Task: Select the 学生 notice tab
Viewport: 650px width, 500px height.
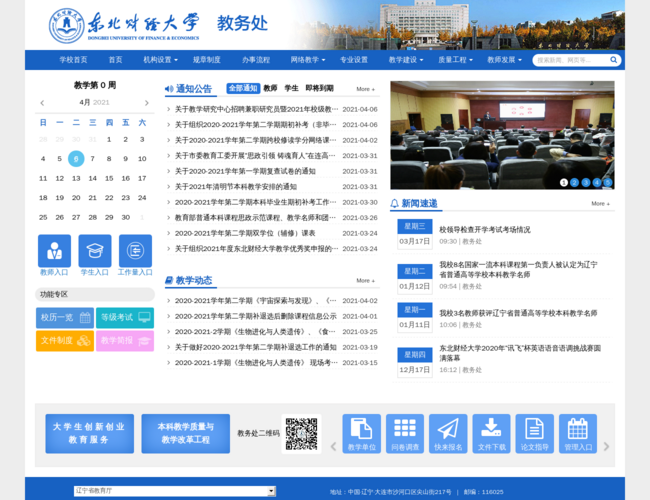Action: click(x=291, y=88)
